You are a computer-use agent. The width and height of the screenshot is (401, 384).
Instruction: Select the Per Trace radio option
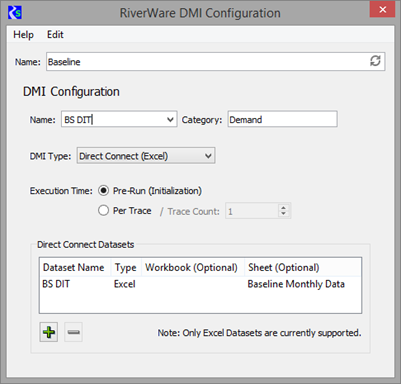point(103,210)
